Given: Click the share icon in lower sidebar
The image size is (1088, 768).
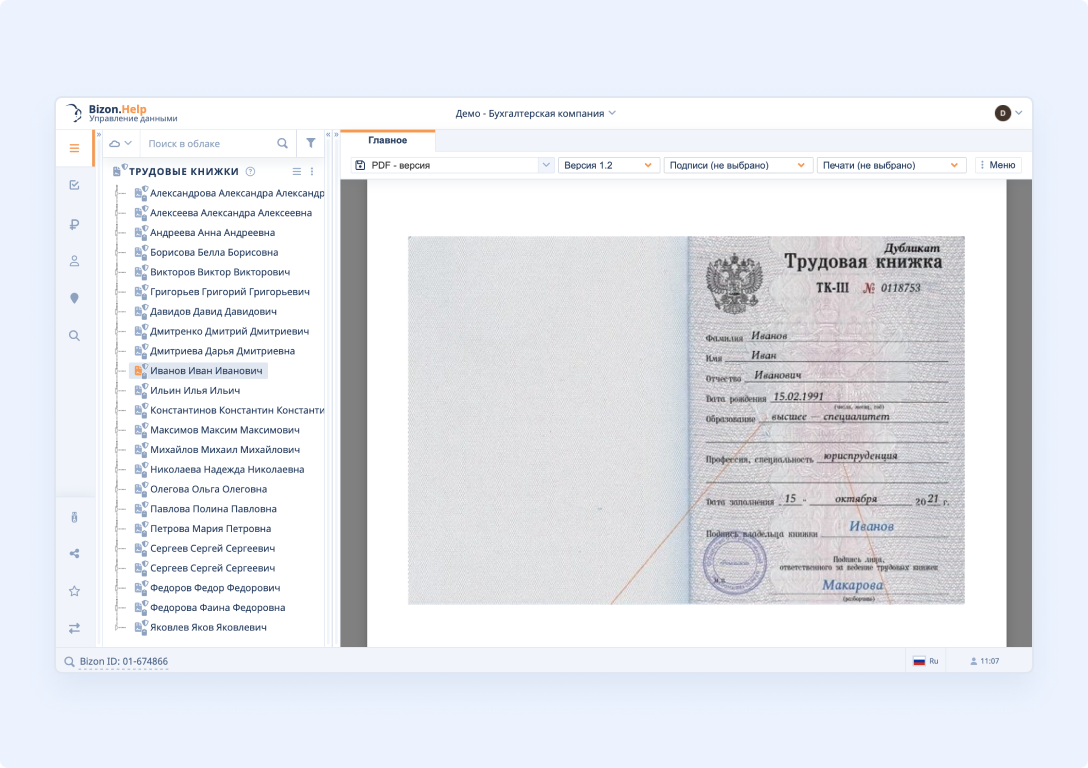Looking at the screenshot, I should [x=74, y=554].
